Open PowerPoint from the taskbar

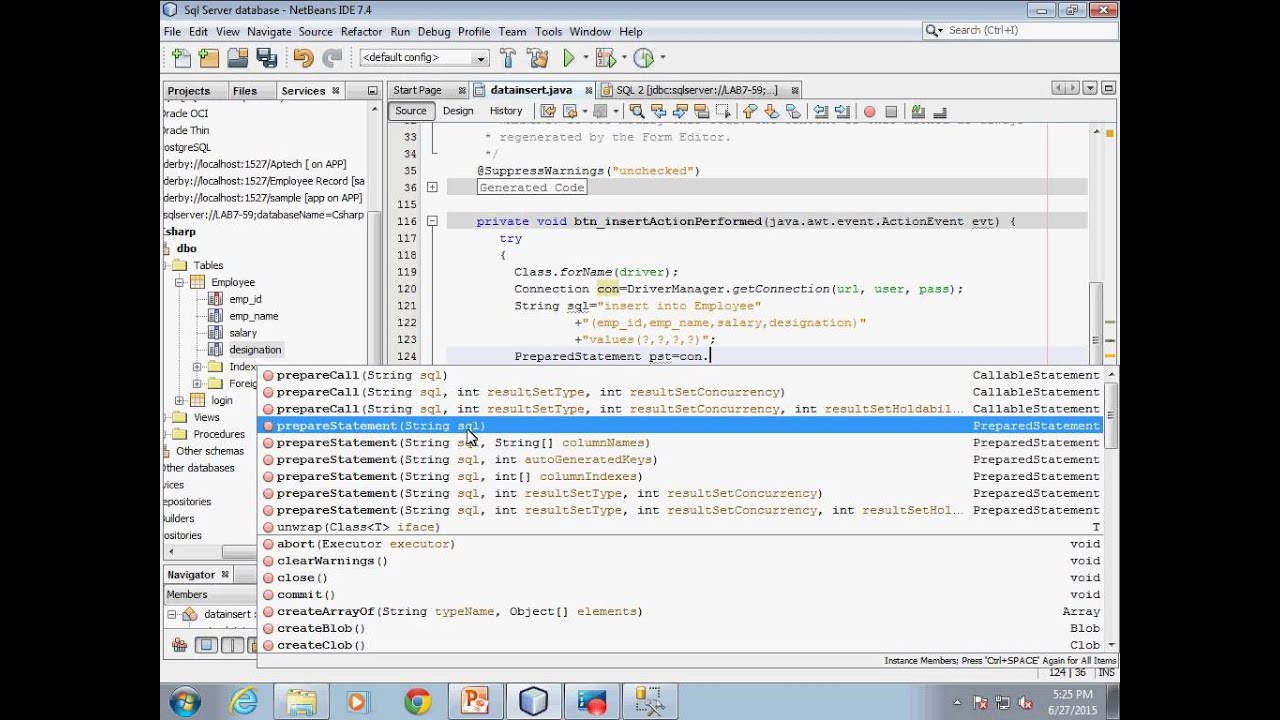pos(475,702)
